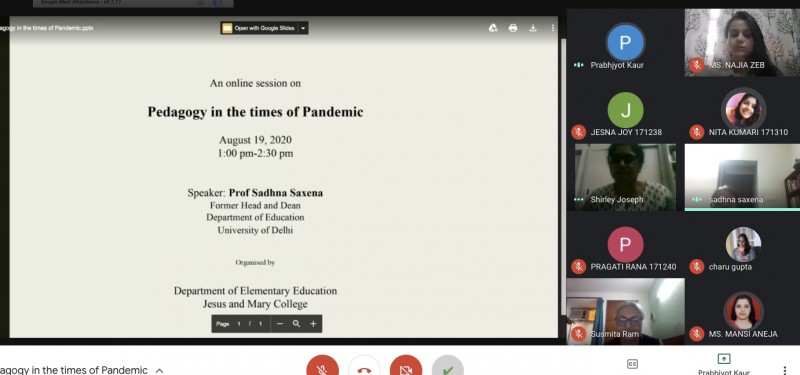Click audio indicator beside Prabhjyot Kaur
Viewport: 800px width, 375px height.
(578, 65)
